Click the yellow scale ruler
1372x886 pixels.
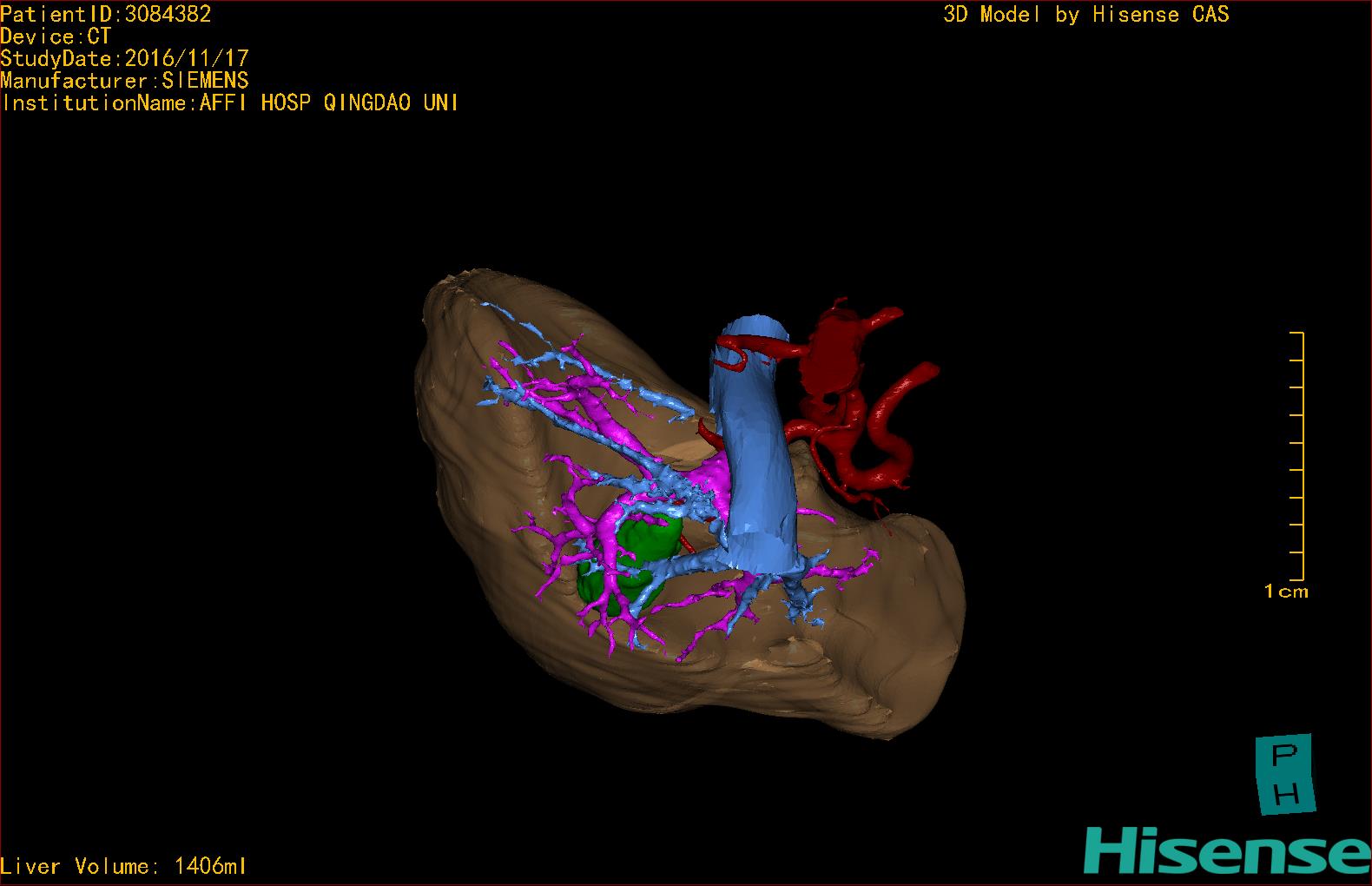coord(1297,456)
